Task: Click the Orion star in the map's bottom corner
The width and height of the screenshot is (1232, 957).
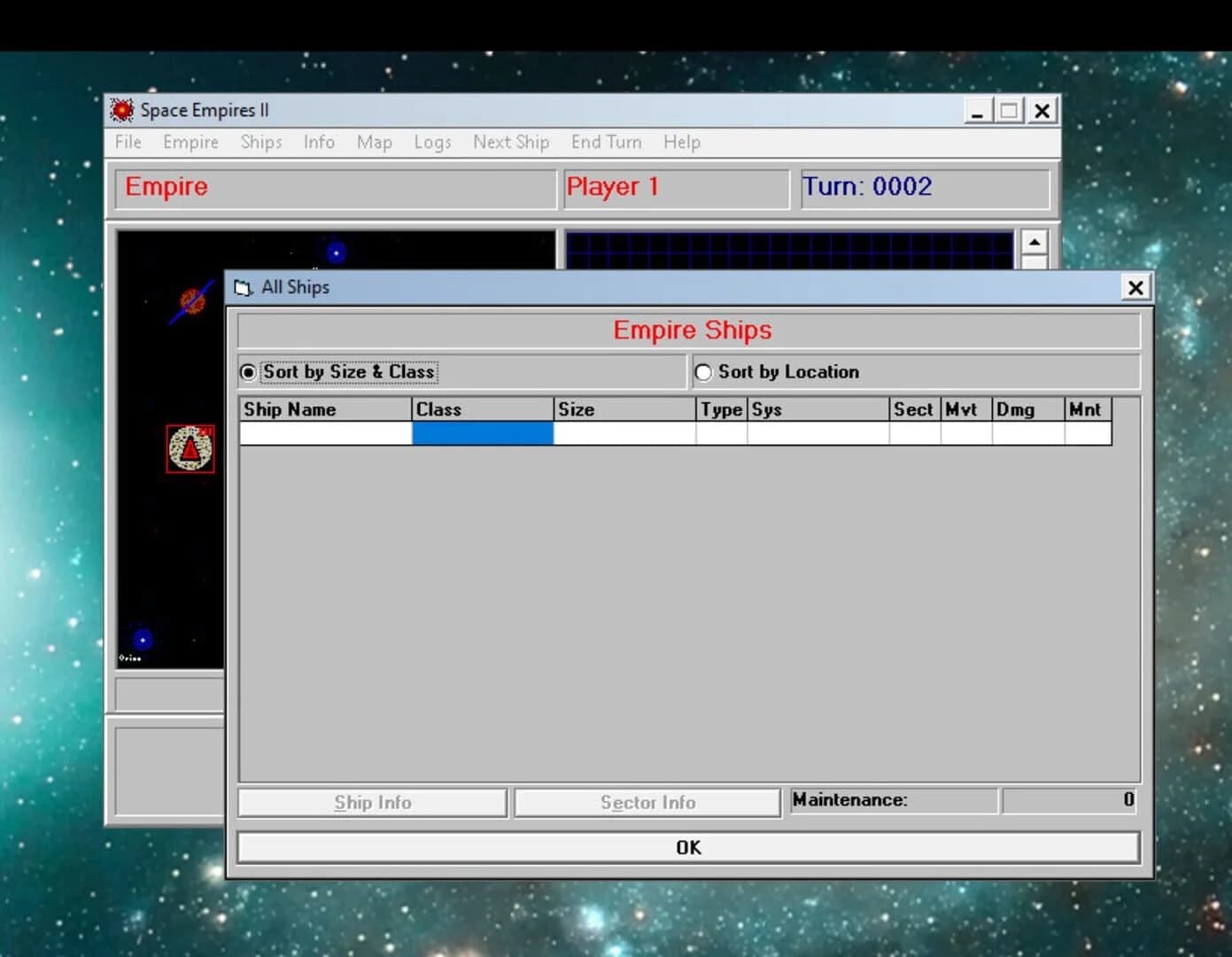Action: (x=142, y=640)
